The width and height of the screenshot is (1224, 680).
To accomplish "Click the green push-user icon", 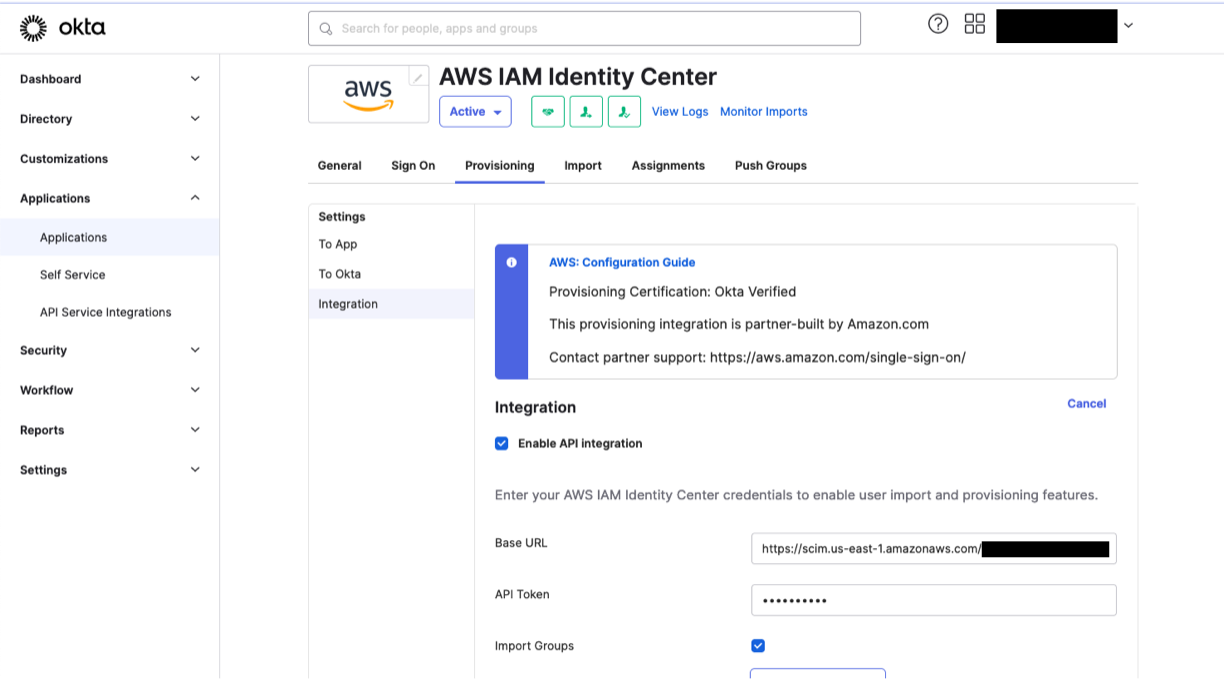I will click(x=587, y=111).
